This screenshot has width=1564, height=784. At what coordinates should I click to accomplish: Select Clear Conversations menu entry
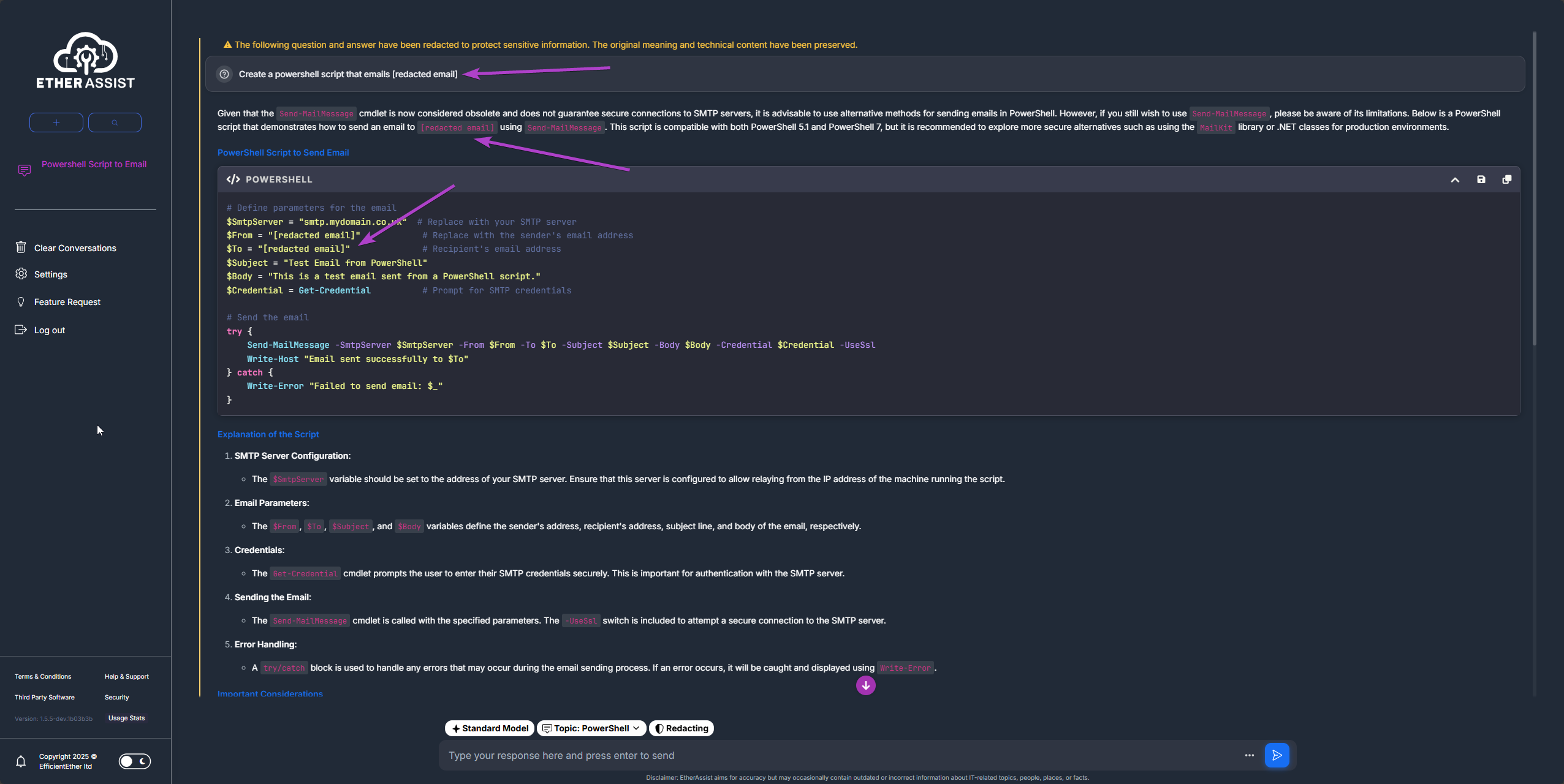75,248
